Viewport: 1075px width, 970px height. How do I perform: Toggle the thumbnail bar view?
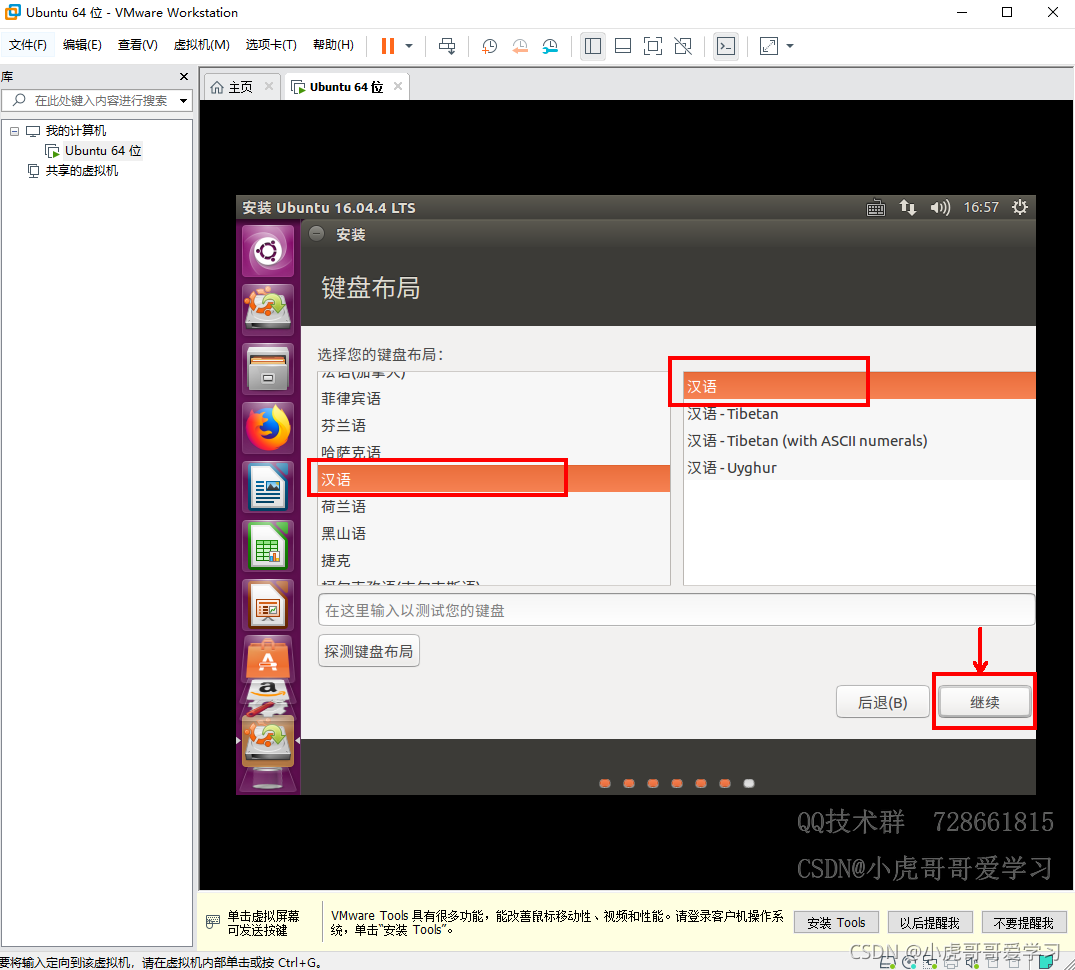[623, 46]
